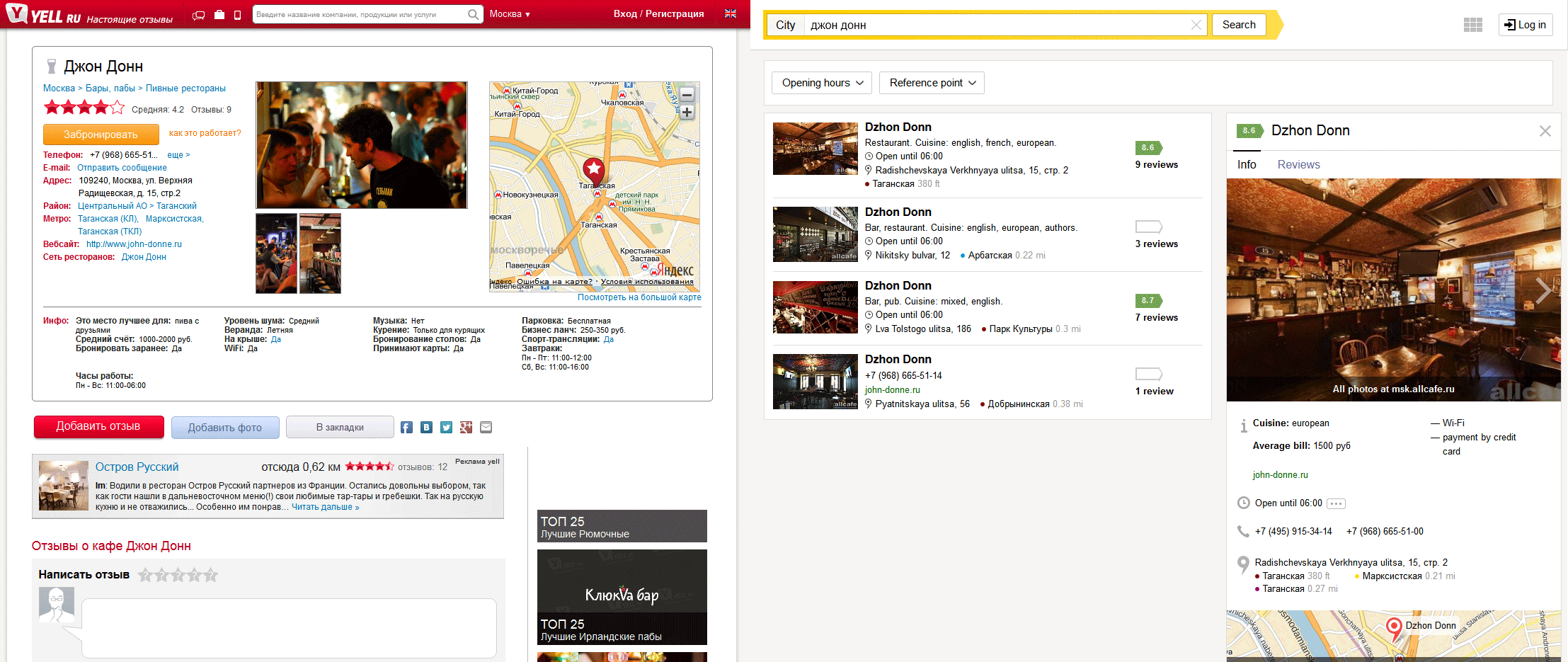Open the first small photo thumbnail on Yell

276,253
